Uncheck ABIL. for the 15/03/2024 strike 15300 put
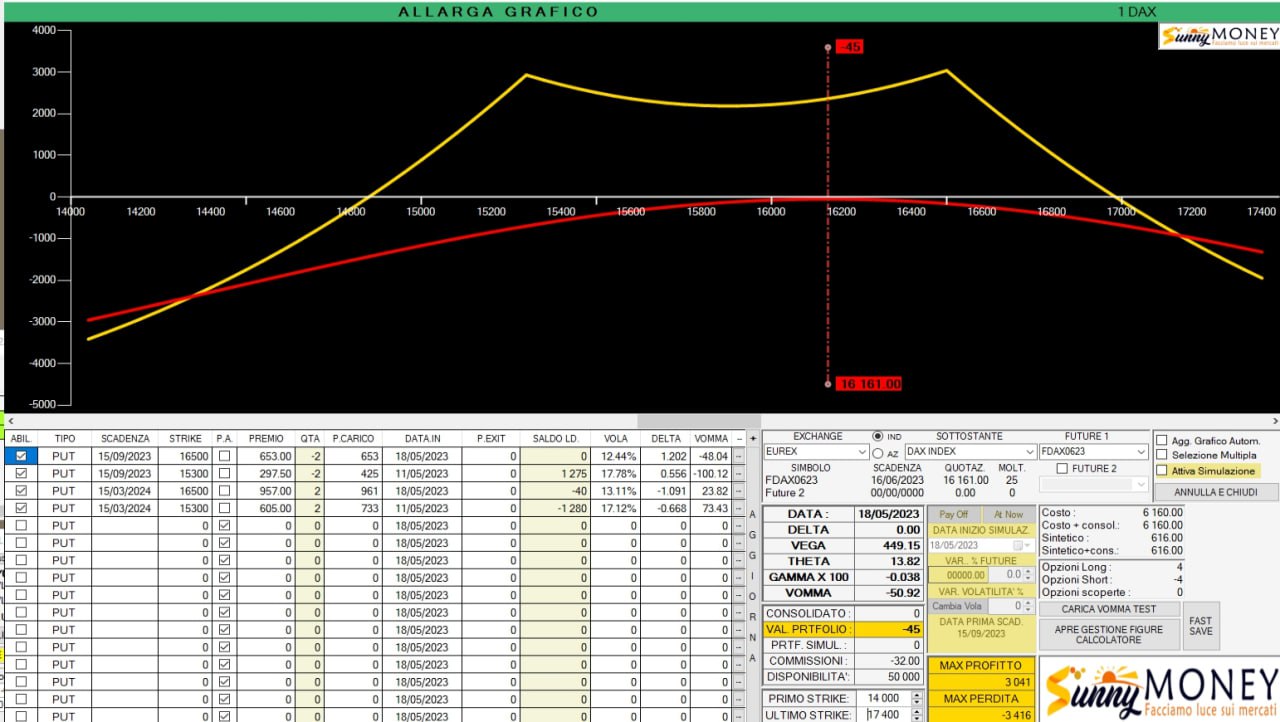The width and height of the screenshot is (1280, 722). coord(23,508)
